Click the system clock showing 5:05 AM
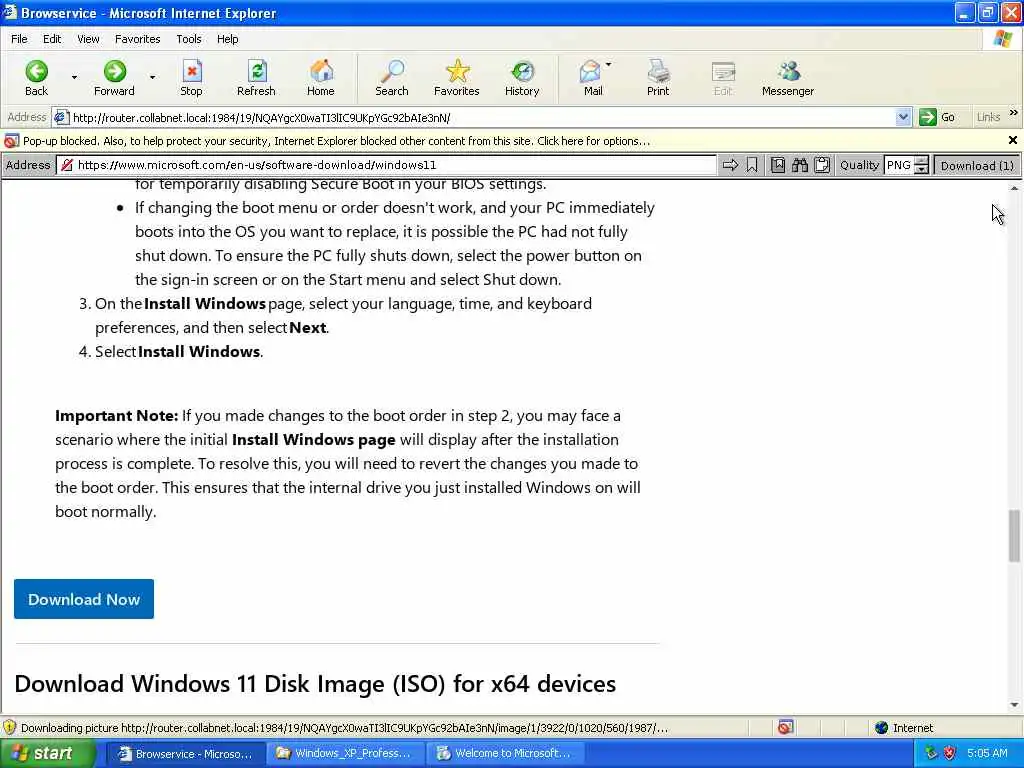This screenshot has height=768, width=1024. pyautogui.click(x=987, y=753)
